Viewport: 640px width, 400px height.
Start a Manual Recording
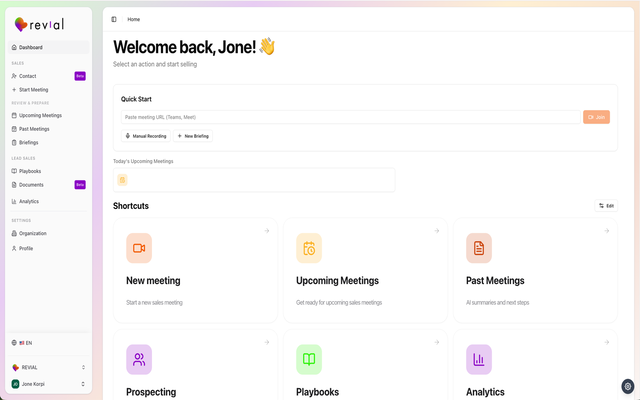coord(146,136)
